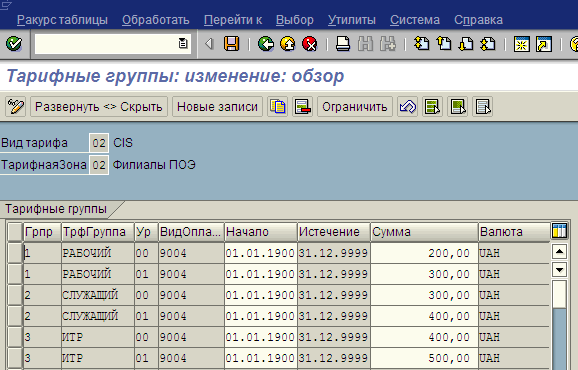Click ИТР cell in level 00 row
This screenshot has width=578, height=370.
point(98,337)
